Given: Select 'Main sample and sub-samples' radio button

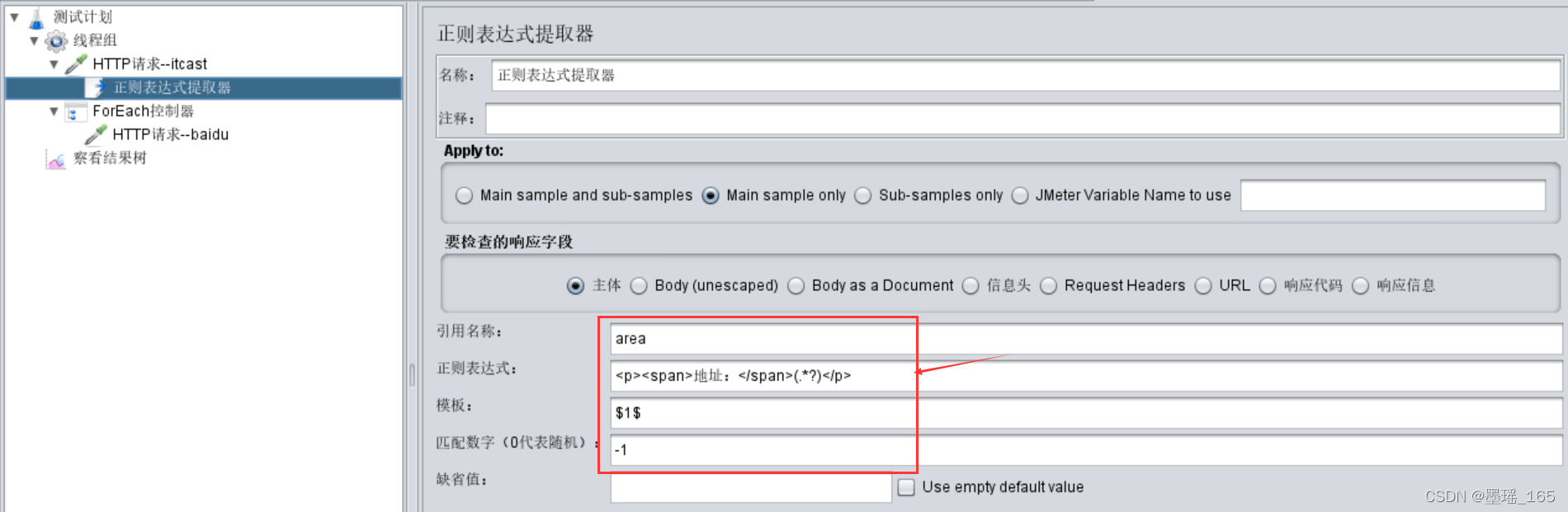Looking at the screenshot, I should pos(465,195).
